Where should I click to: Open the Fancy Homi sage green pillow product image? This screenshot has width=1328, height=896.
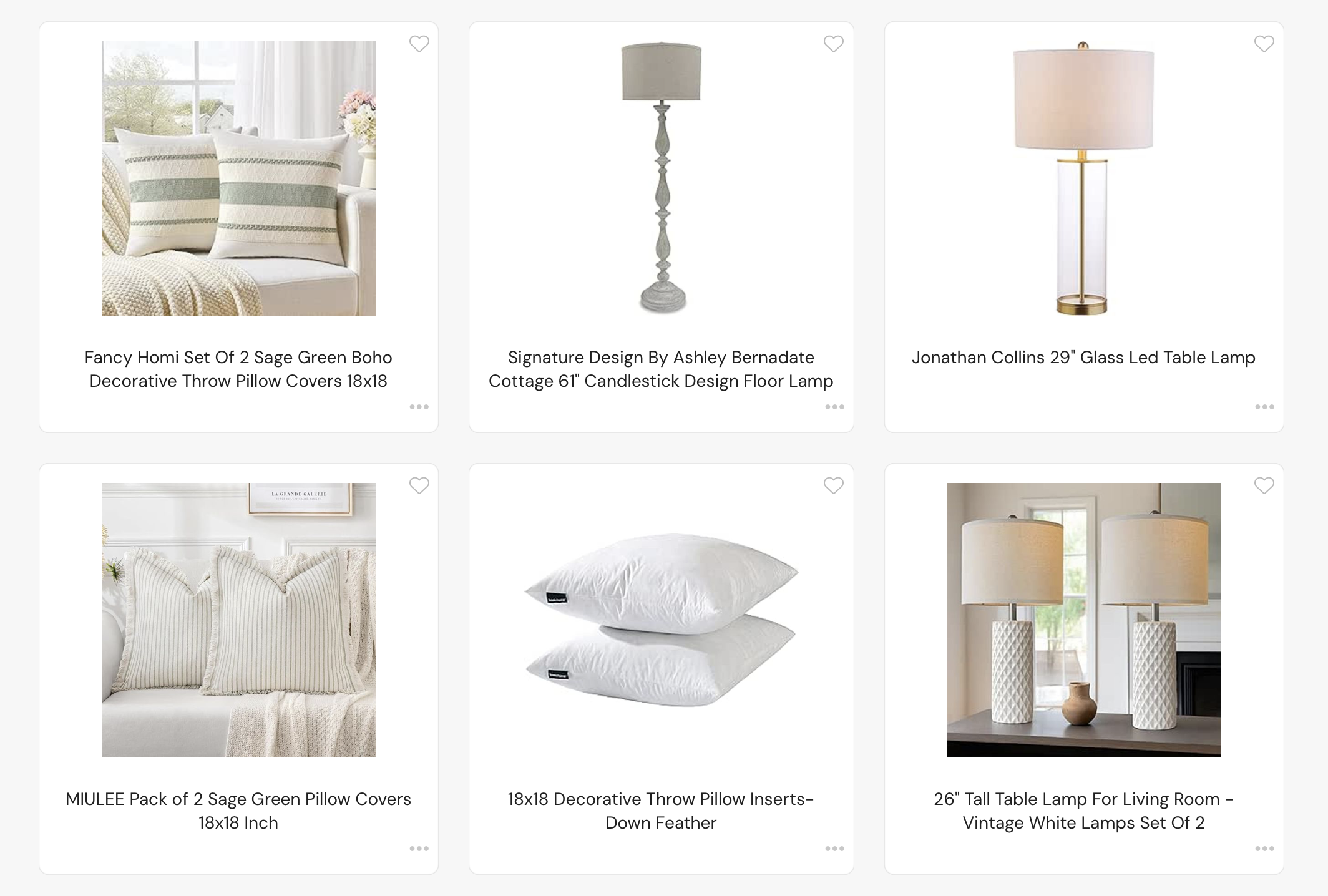(239, 178)
